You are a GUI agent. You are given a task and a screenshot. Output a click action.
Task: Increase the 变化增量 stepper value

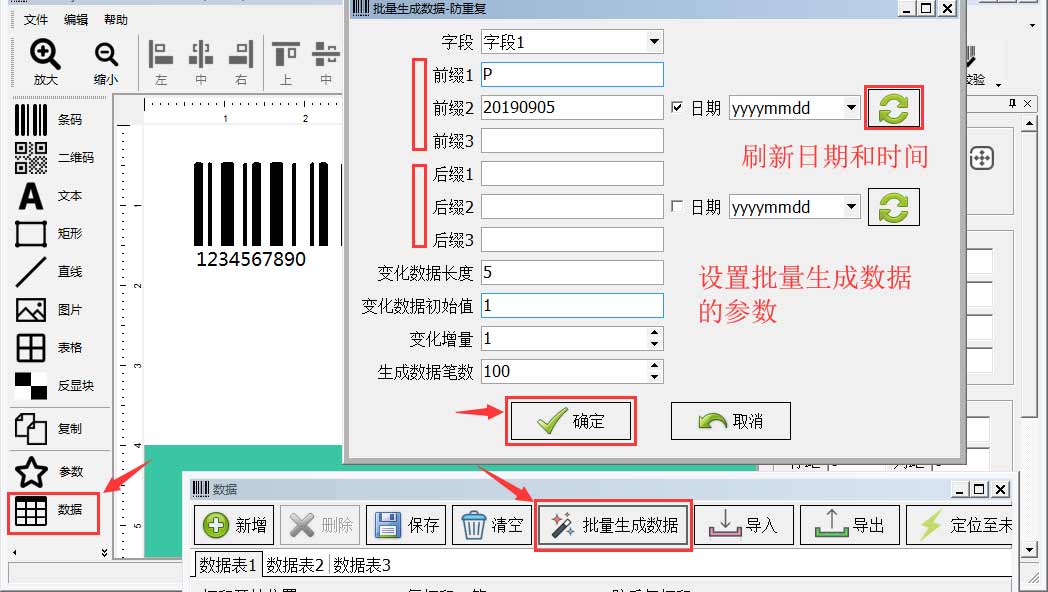[655, 334]
